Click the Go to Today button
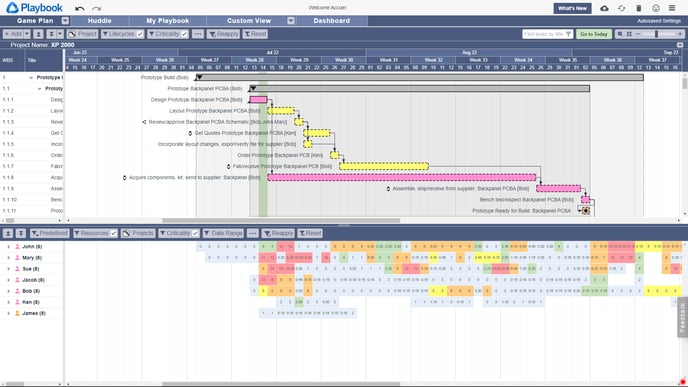The height and width of the screenshot is (387, 688). point(594,34)
